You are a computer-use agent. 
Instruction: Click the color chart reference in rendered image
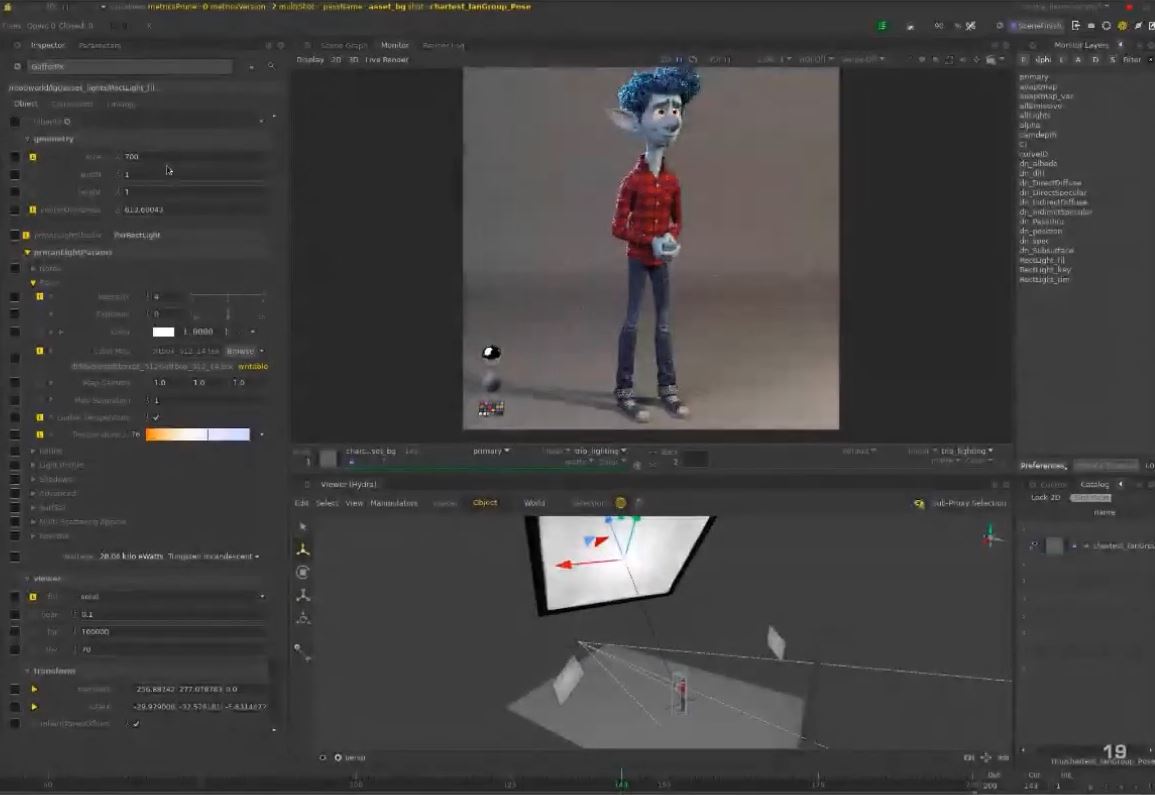click(x=491, y=408)
